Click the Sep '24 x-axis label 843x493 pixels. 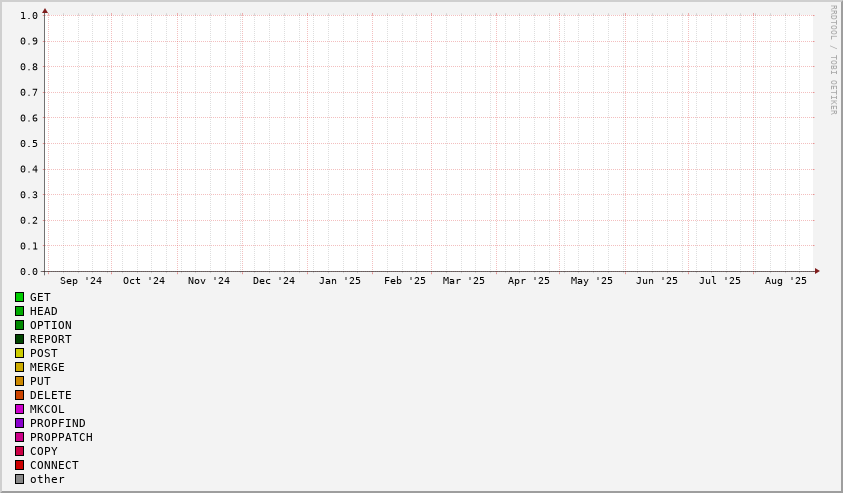81,281
